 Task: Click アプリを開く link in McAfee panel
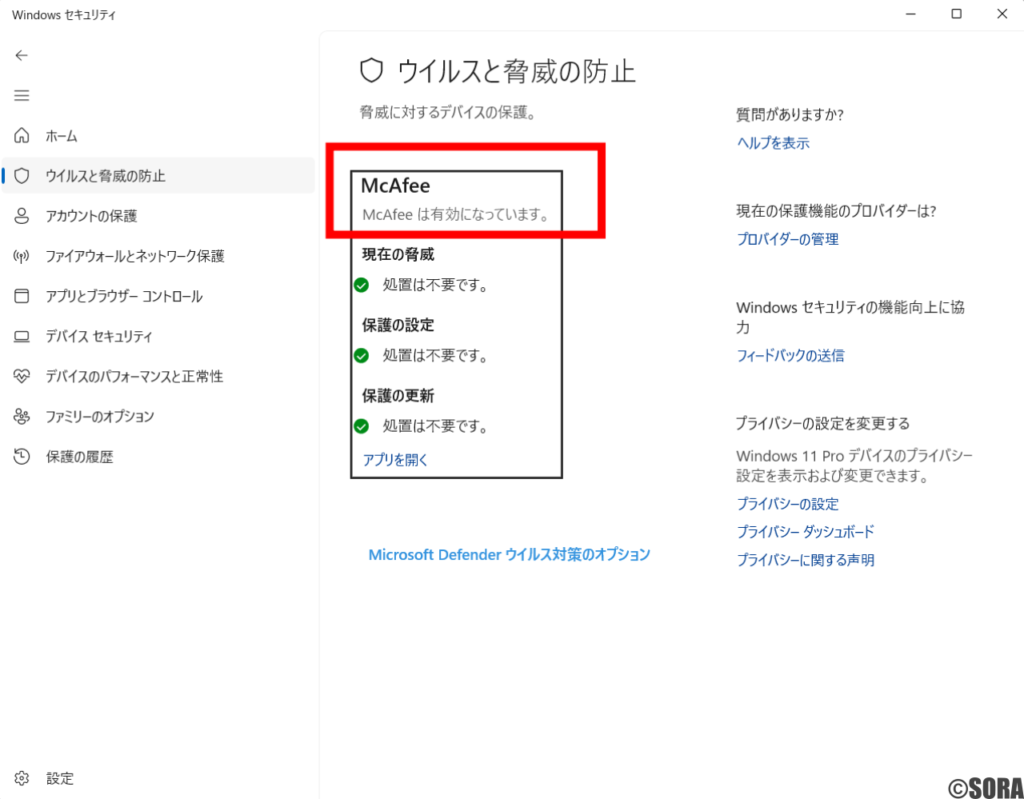pyautogui.click(x=395, y=460)
